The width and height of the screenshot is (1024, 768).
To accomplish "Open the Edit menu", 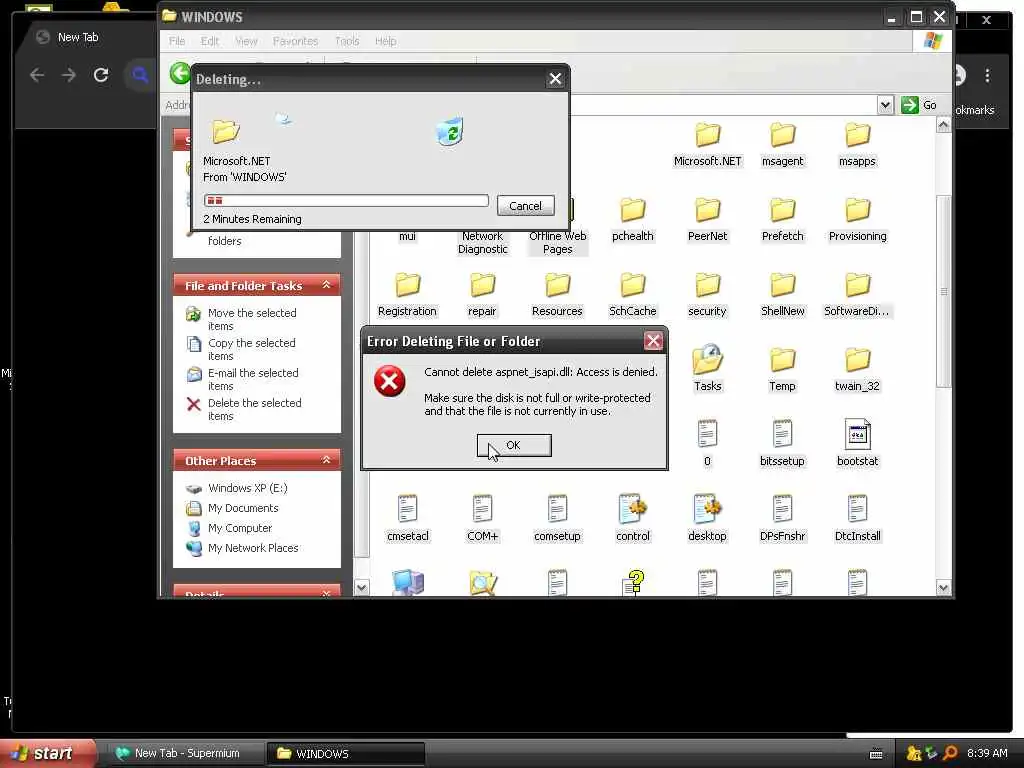I will point(210,41).
